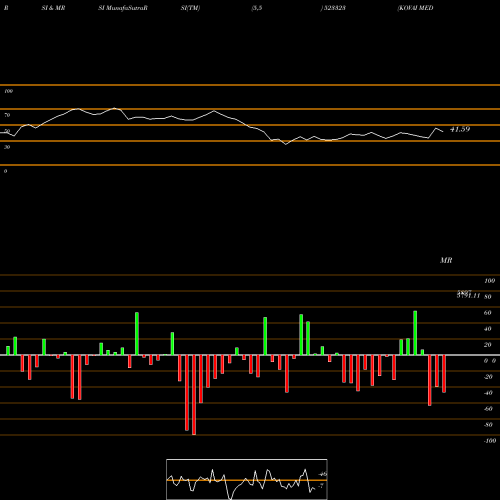
Task: Click the "-60" label on MR axis
Action: coord(488,409)
